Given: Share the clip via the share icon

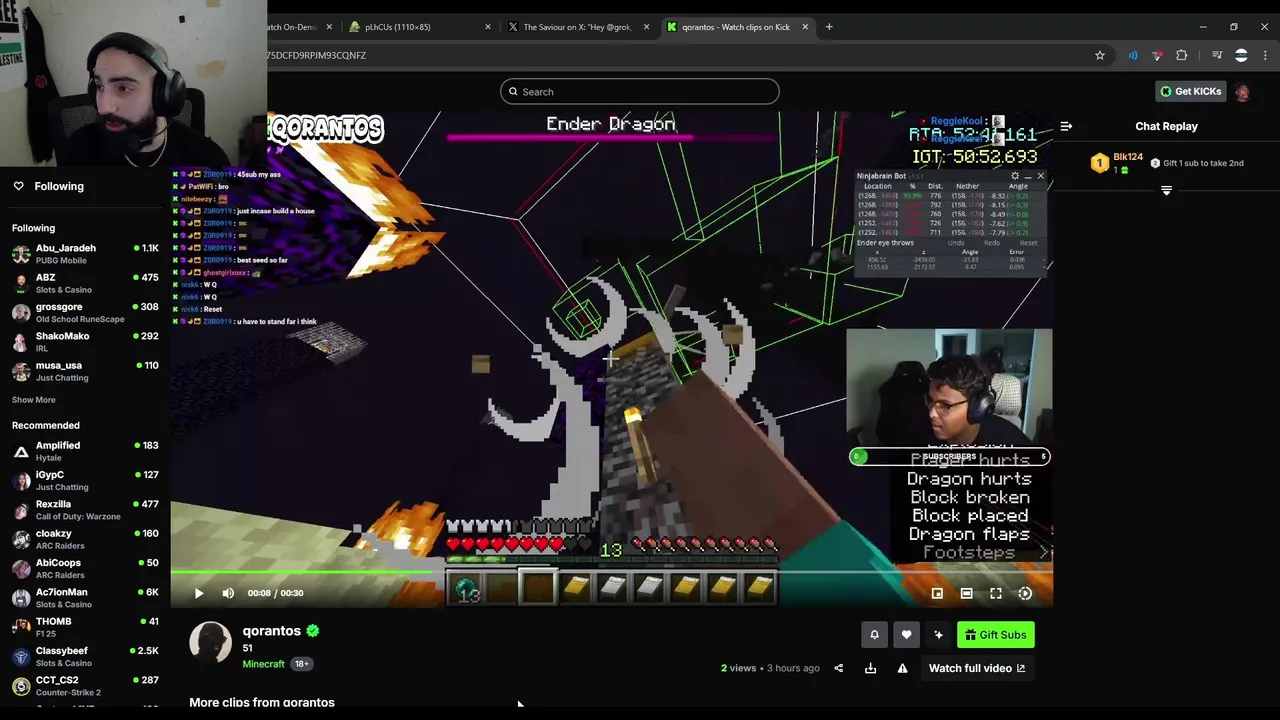Looking at the screenshot, I should [839, 668].
